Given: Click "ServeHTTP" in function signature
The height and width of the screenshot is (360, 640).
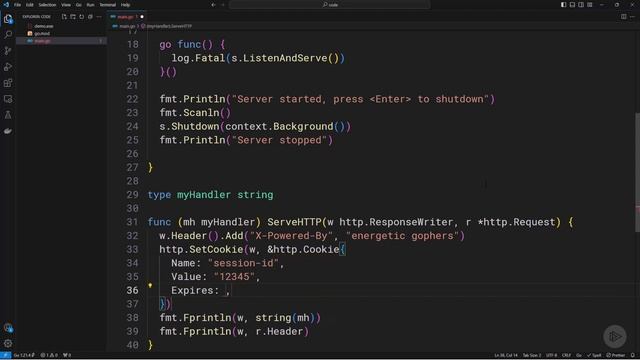Looking at the screenshot, I should click(294, 222).
